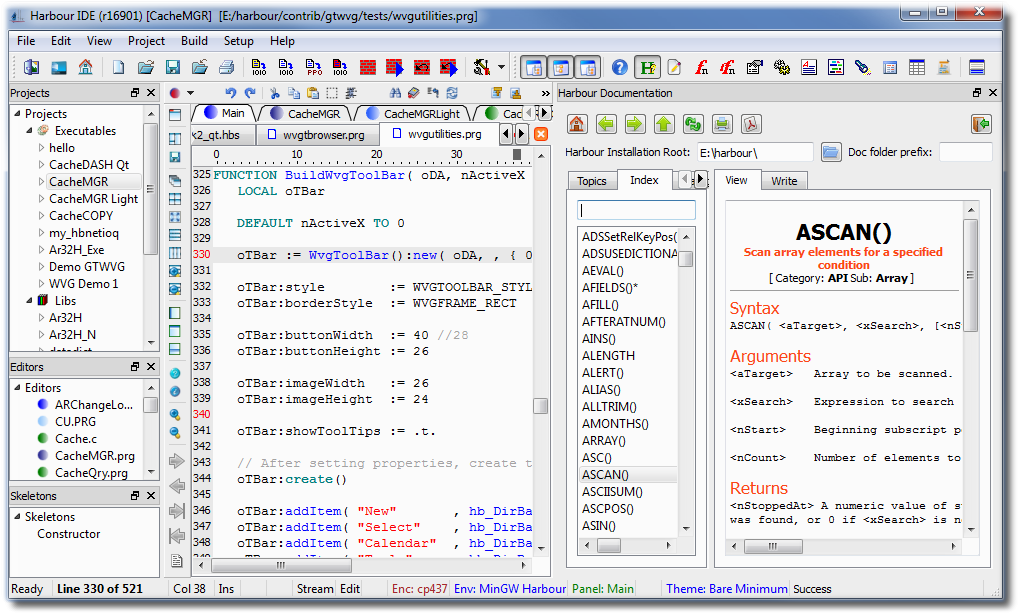1023x616 pixels.
Task: Toggle the Ins insert mode status indicator
Action: [x=226, y=589]
